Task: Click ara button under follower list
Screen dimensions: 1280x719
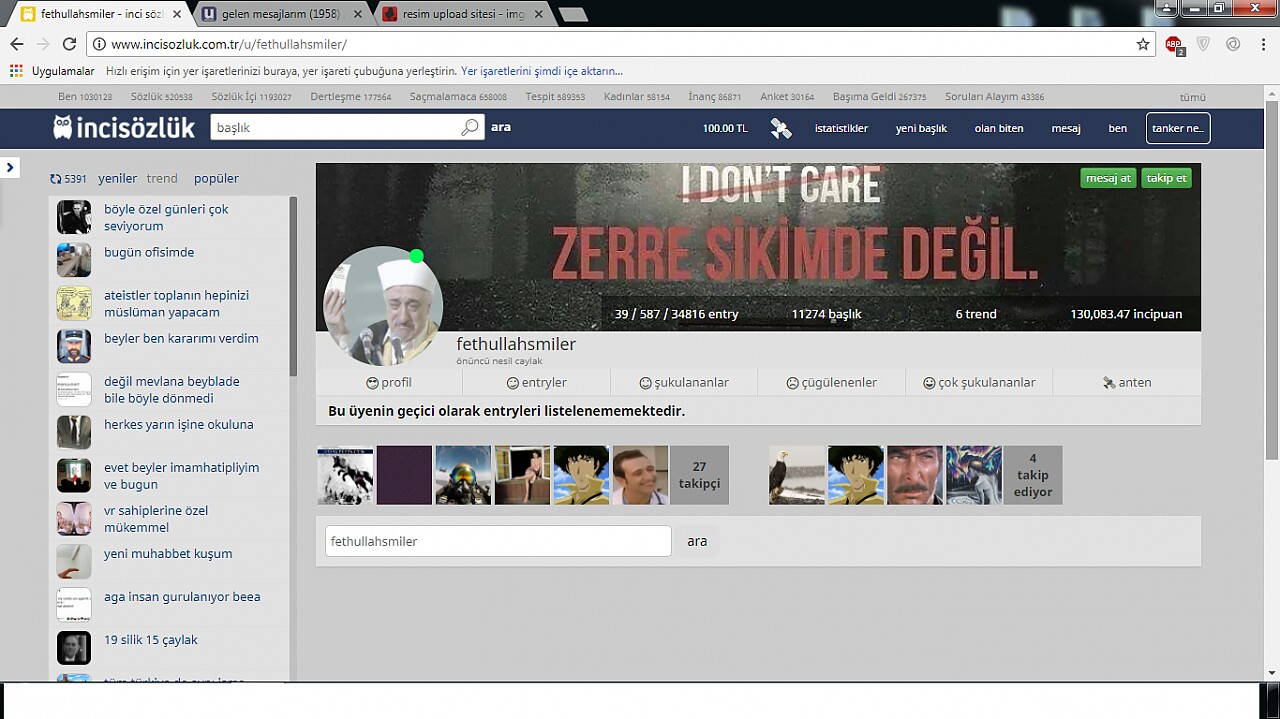Action: click(x=697, y=541)
